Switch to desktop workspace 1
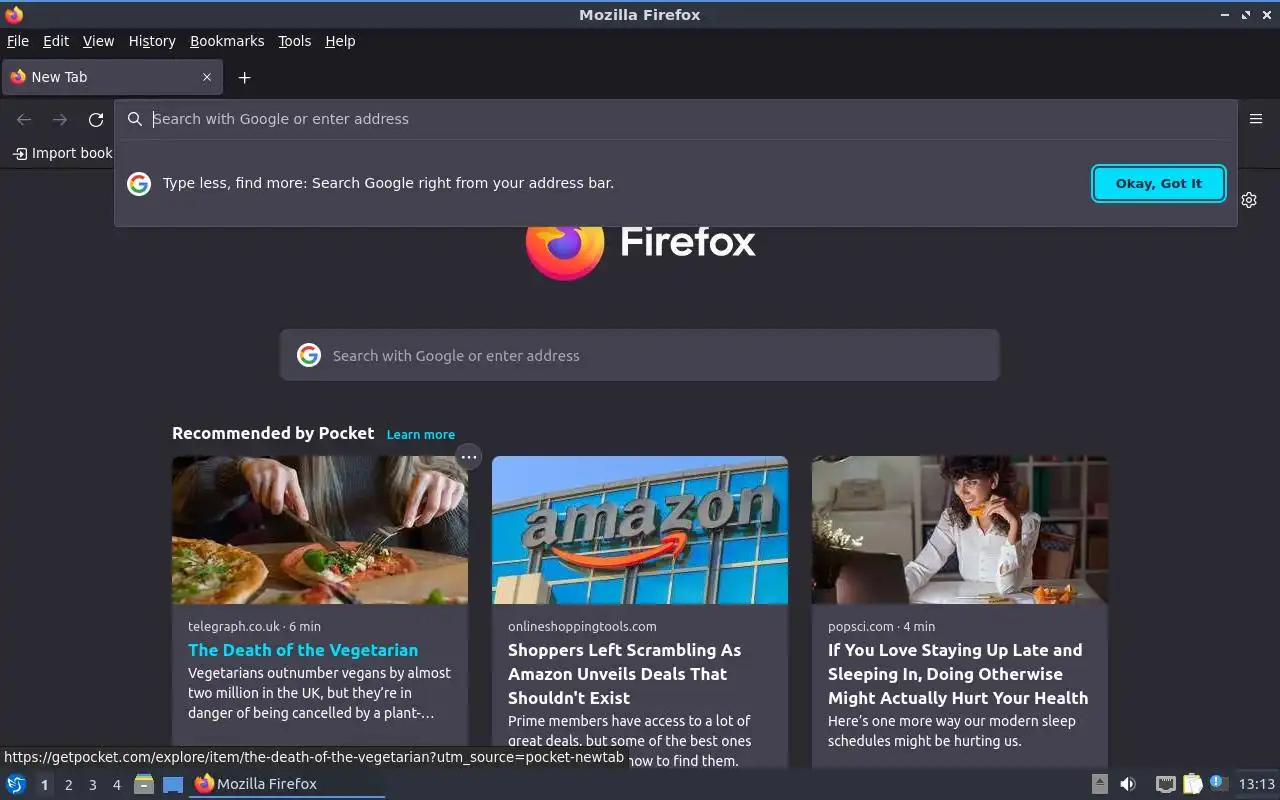1280x800 pixels. click(x=44, y=785)
